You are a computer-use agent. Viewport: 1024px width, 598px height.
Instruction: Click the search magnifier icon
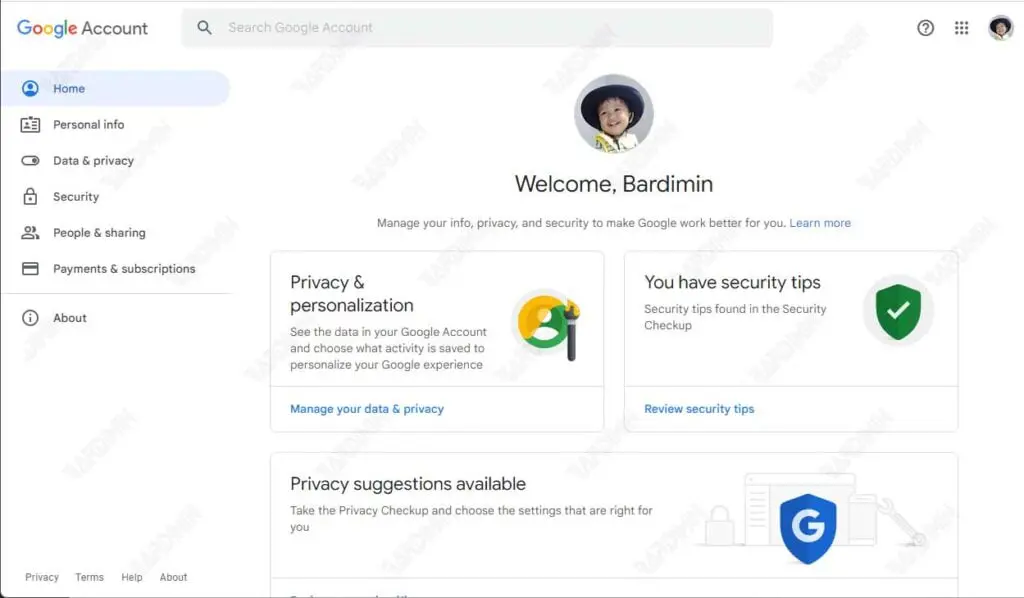(204, 27)
